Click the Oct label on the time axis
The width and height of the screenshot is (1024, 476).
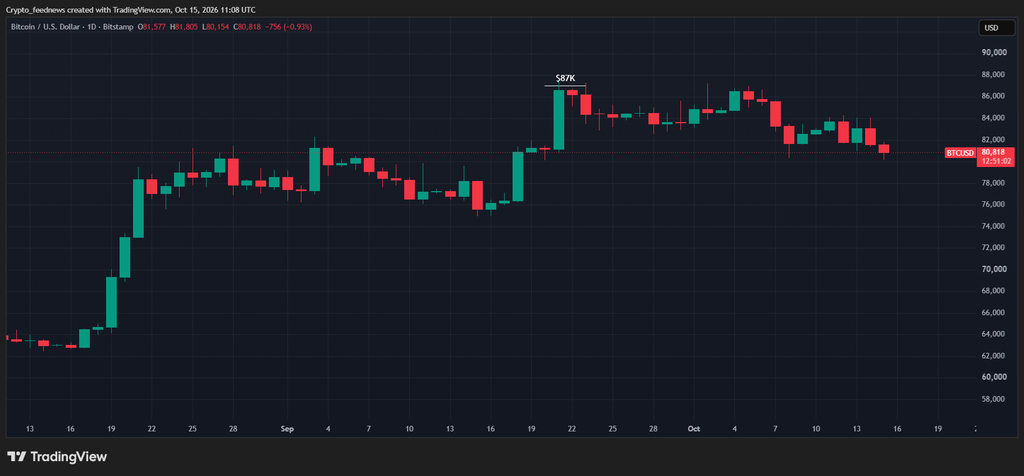[694, 429]
